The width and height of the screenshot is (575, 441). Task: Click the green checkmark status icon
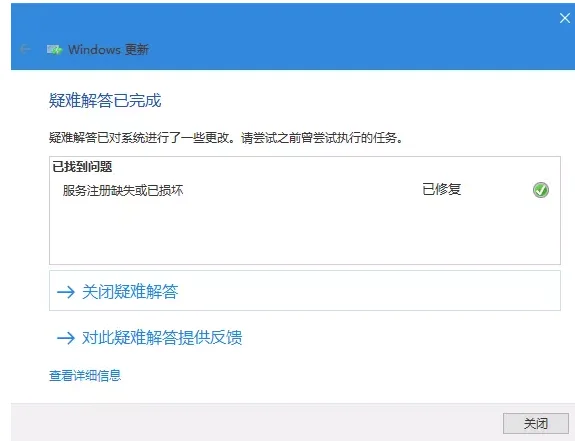pyautogui.click(x=541, y=190)
